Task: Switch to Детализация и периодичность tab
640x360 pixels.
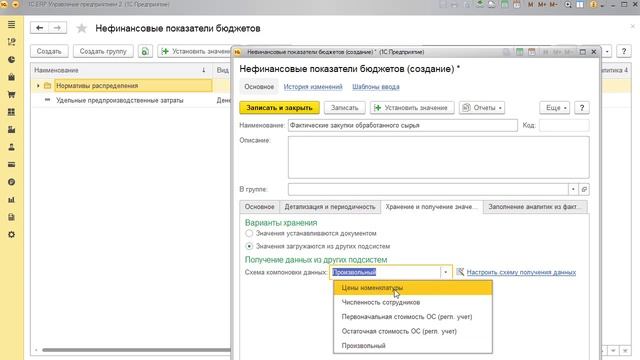Action: (330, 207)
